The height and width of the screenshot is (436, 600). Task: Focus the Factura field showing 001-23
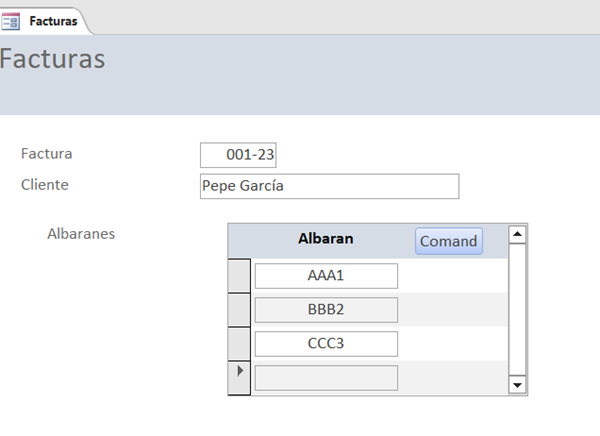pos(238,155)
